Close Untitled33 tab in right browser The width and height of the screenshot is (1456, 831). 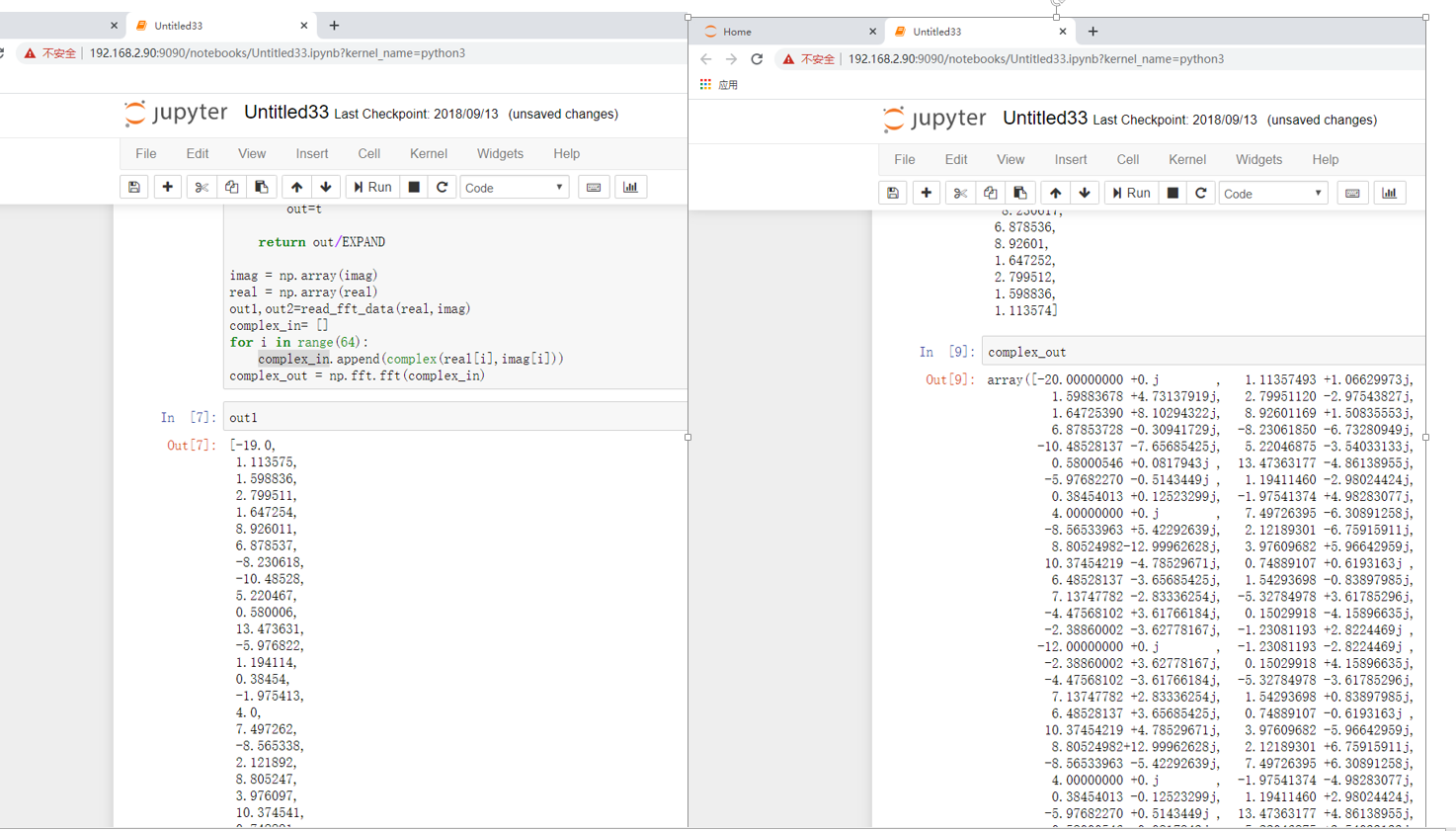[1062, 32]
